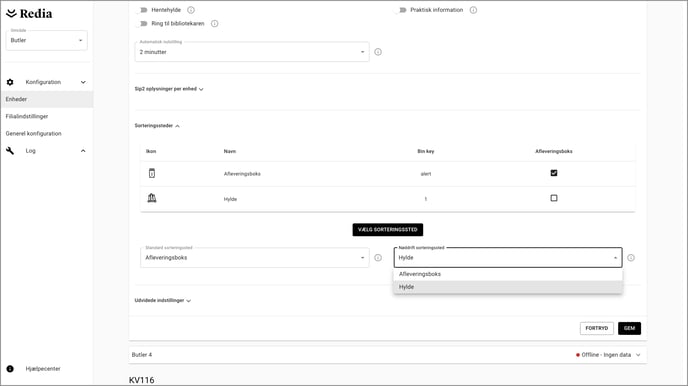Click the Ikon column header
This screenshot has height=386, width=688.
click(151, 151)
